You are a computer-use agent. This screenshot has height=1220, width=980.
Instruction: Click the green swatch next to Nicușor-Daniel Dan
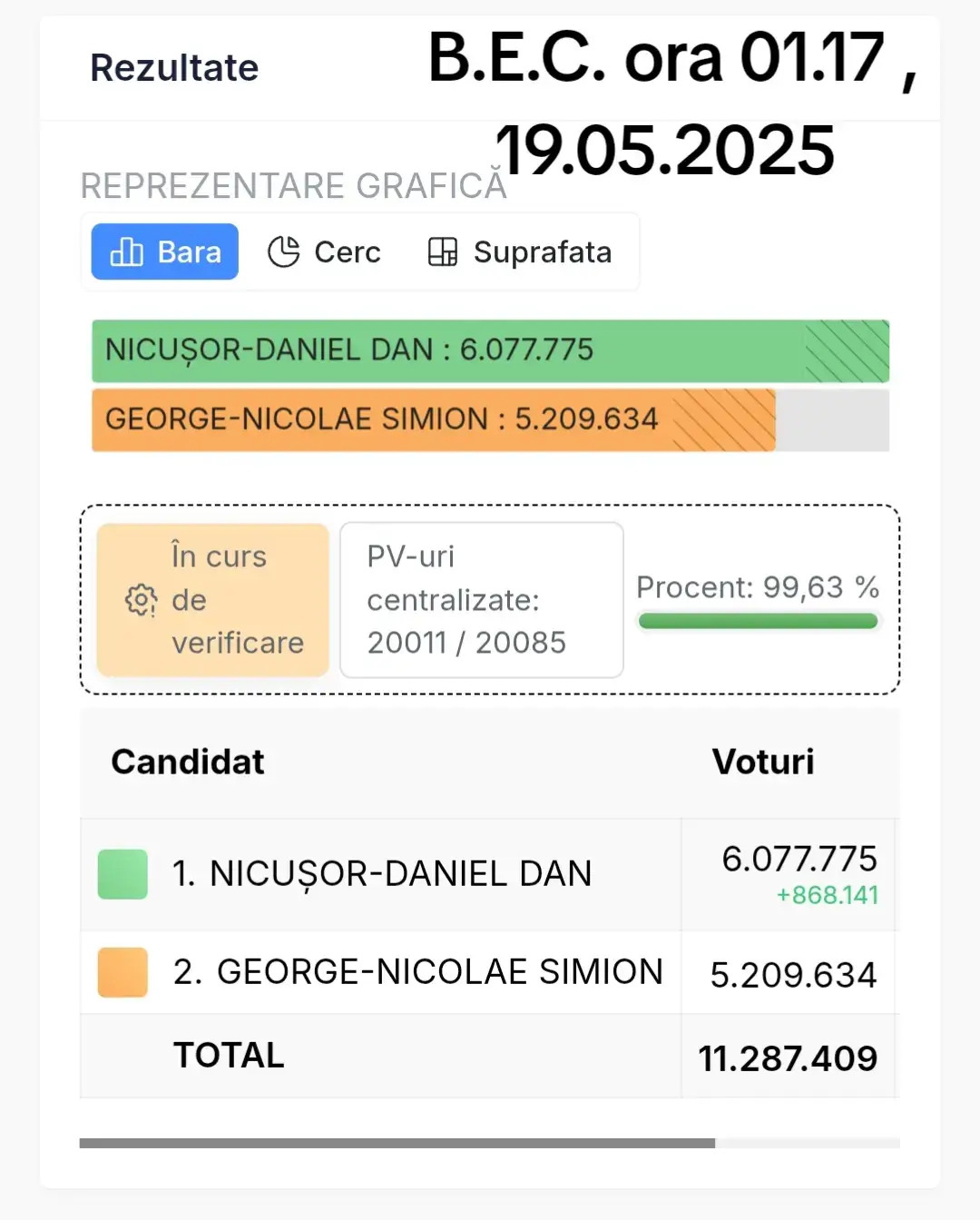(x=122, y=874)
